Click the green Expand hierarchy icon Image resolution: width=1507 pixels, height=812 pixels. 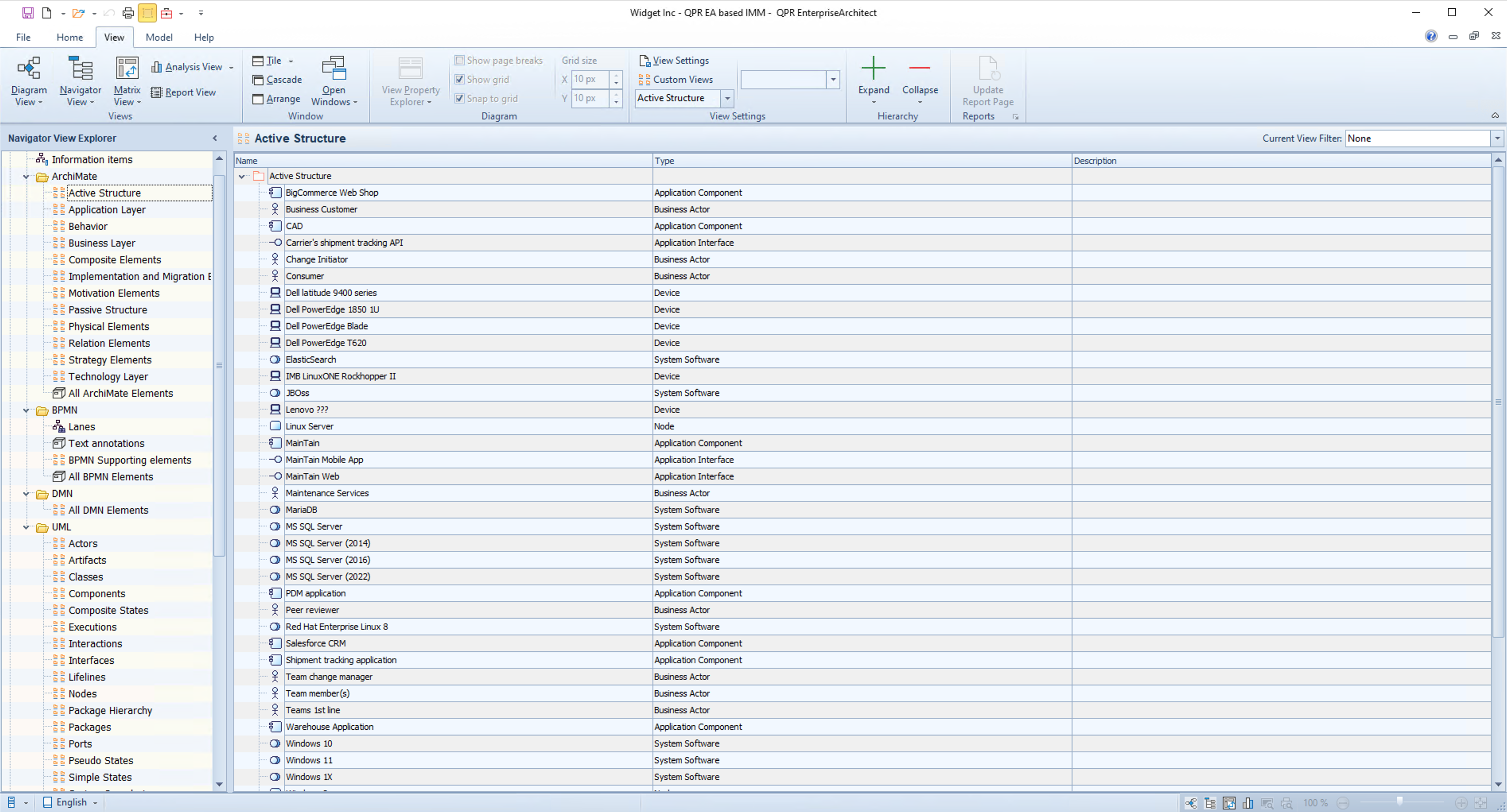coord(873,68)
